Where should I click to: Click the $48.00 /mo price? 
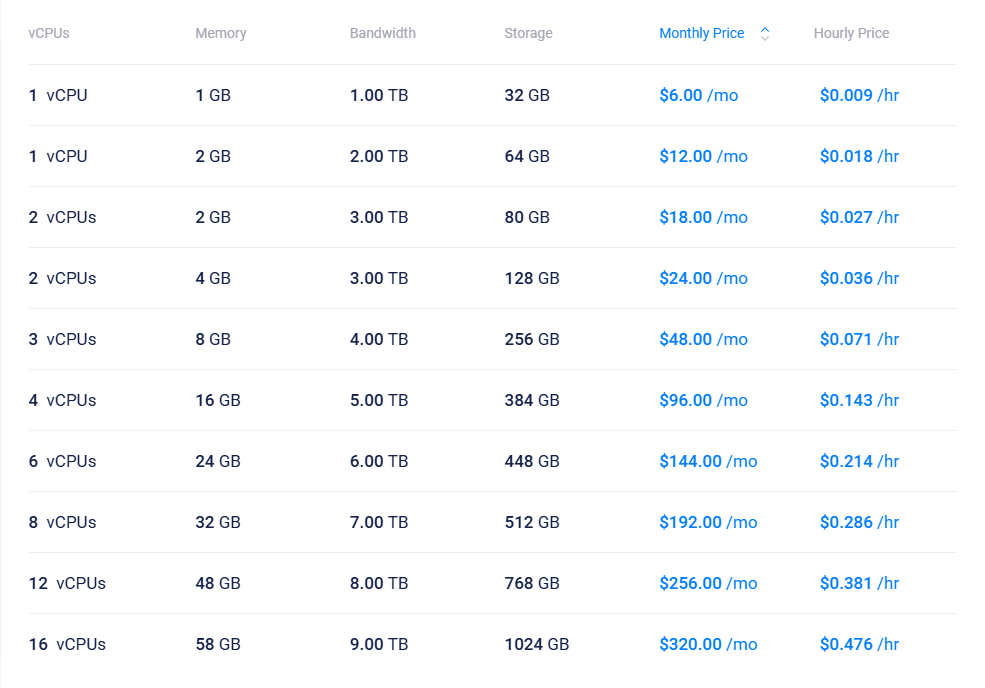(703, 340)
